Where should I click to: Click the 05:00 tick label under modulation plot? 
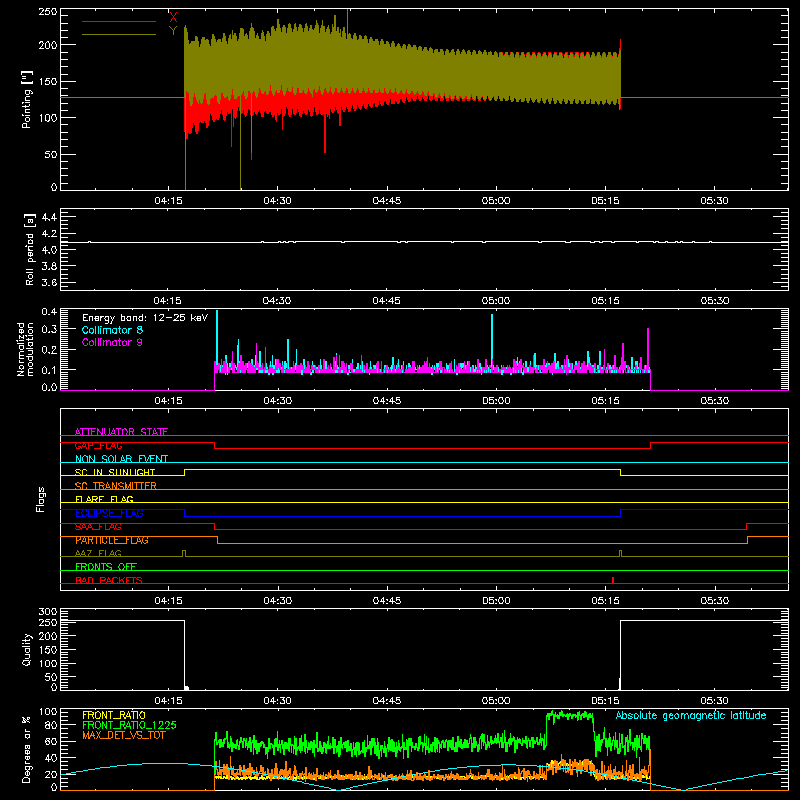click(x=496, y=401)
